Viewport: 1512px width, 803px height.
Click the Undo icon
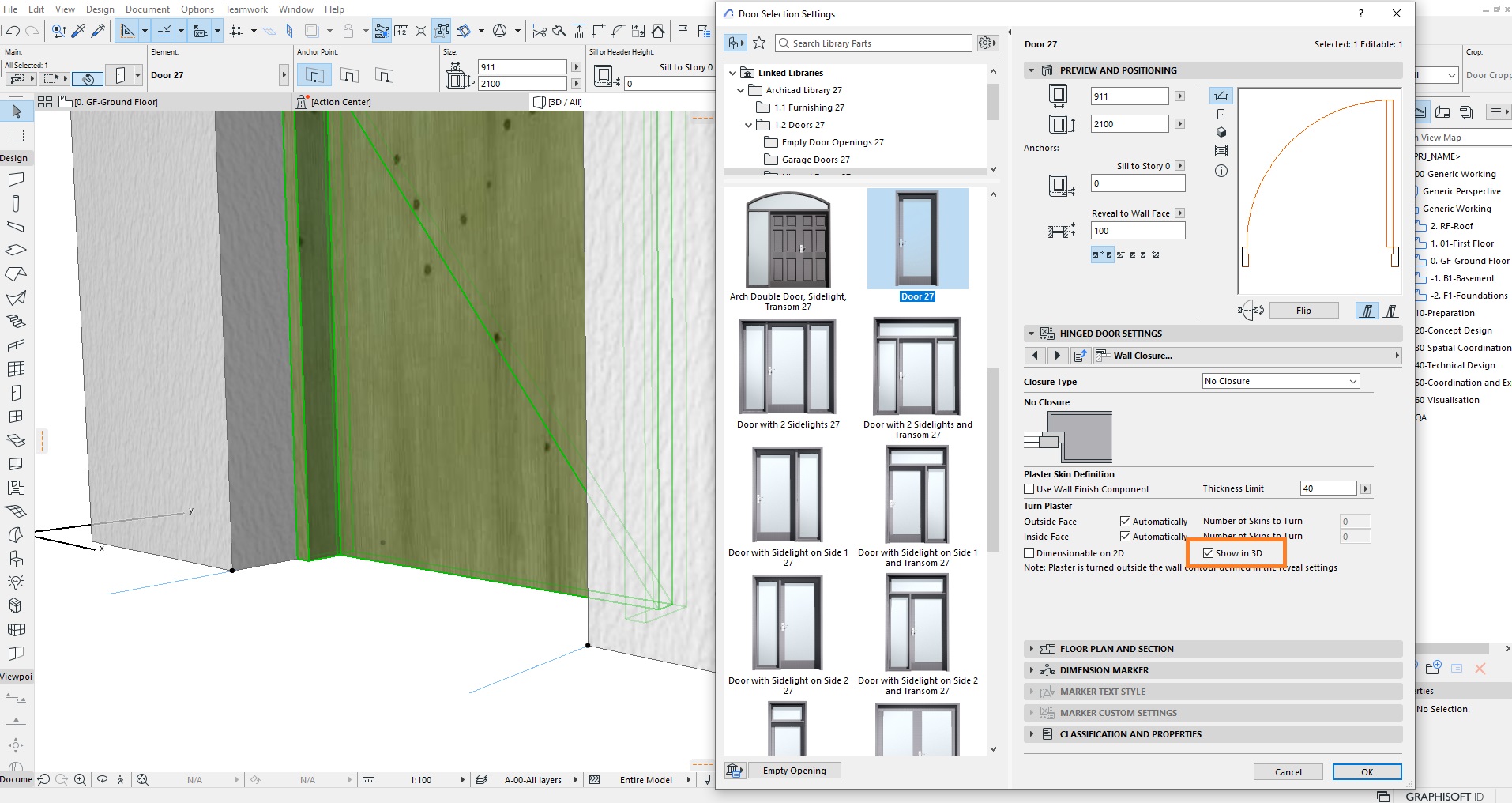[x=12, y=31]
